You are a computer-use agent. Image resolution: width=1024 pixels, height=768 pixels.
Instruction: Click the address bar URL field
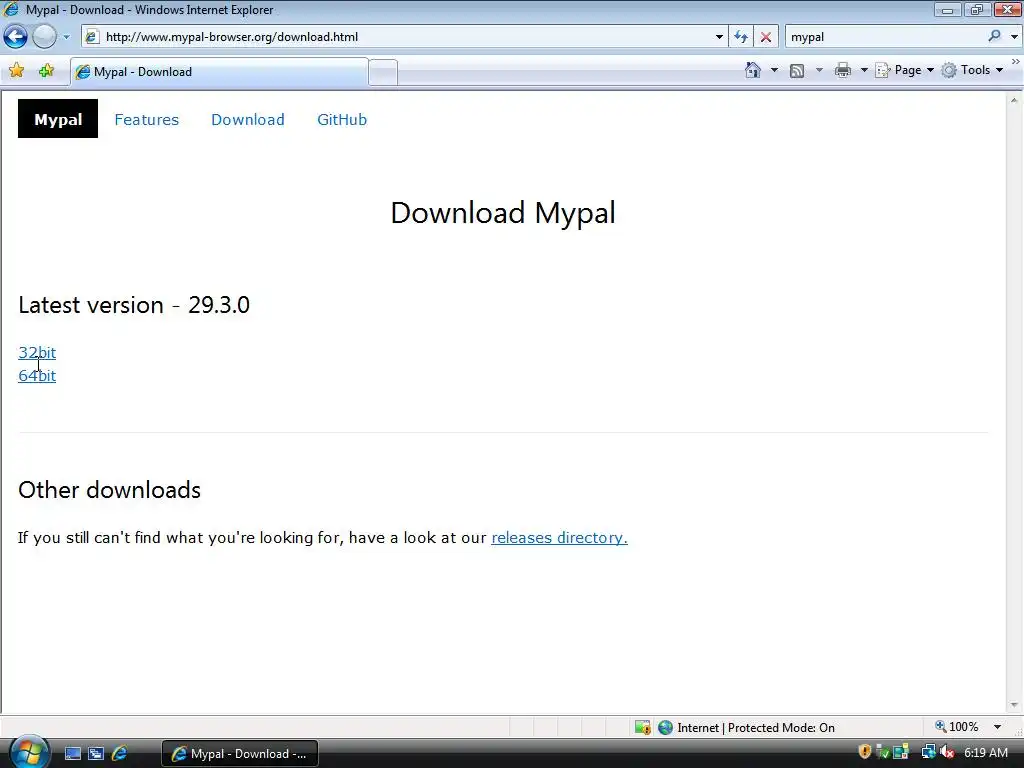tap(405, 37)
